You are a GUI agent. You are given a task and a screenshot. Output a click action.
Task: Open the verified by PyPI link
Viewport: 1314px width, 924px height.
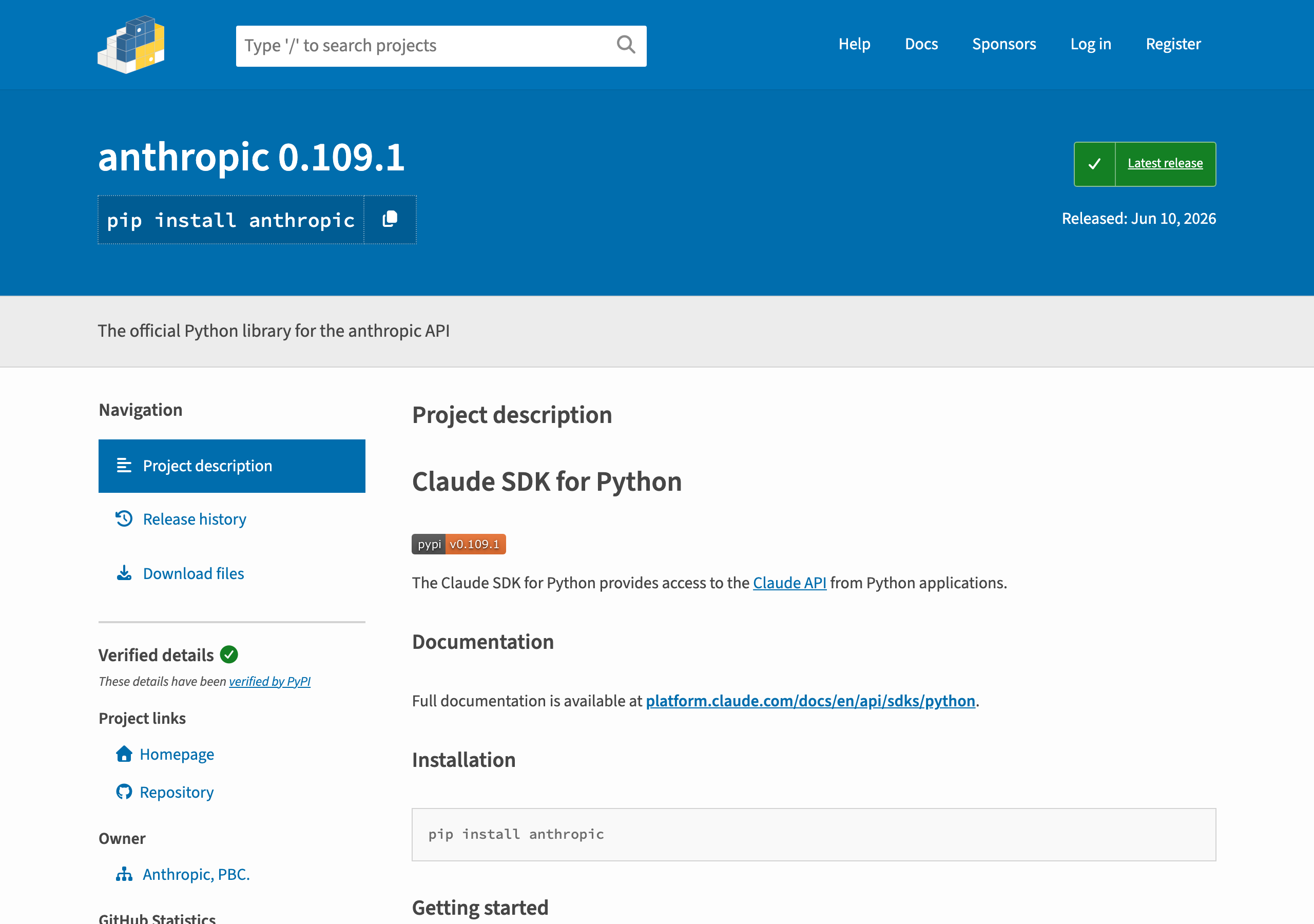tap(269, 681)
